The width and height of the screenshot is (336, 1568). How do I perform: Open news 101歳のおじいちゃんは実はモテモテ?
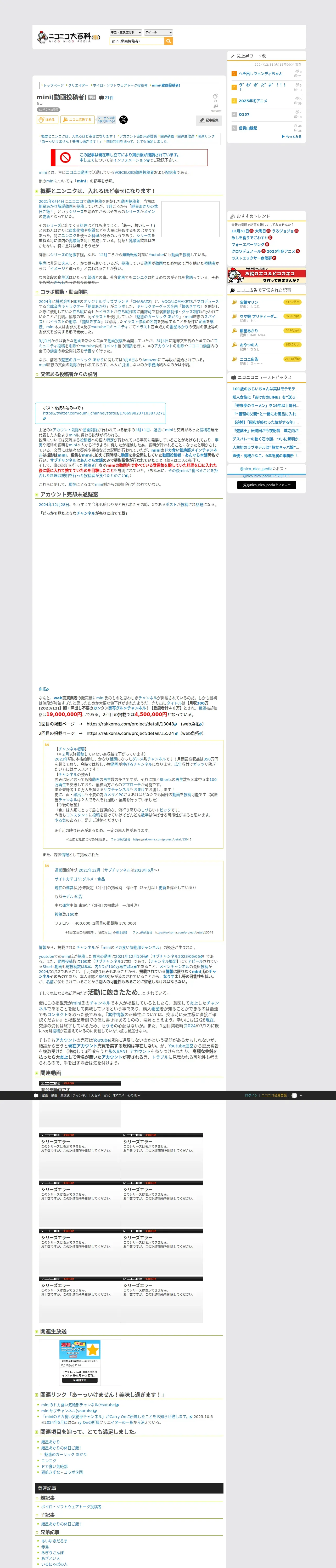pyautogui.click(x=265, y=388)
